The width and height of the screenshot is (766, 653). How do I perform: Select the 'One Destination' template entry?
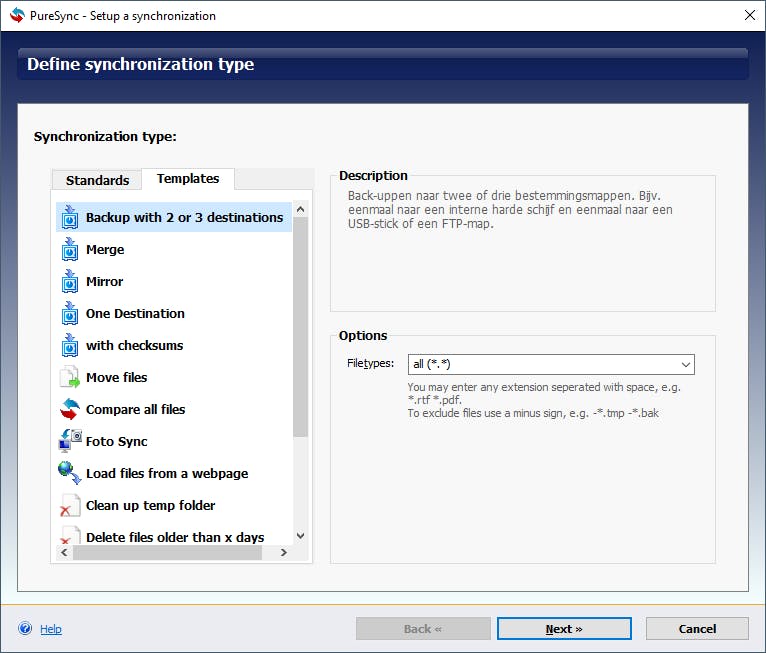(x=174, y=314)
